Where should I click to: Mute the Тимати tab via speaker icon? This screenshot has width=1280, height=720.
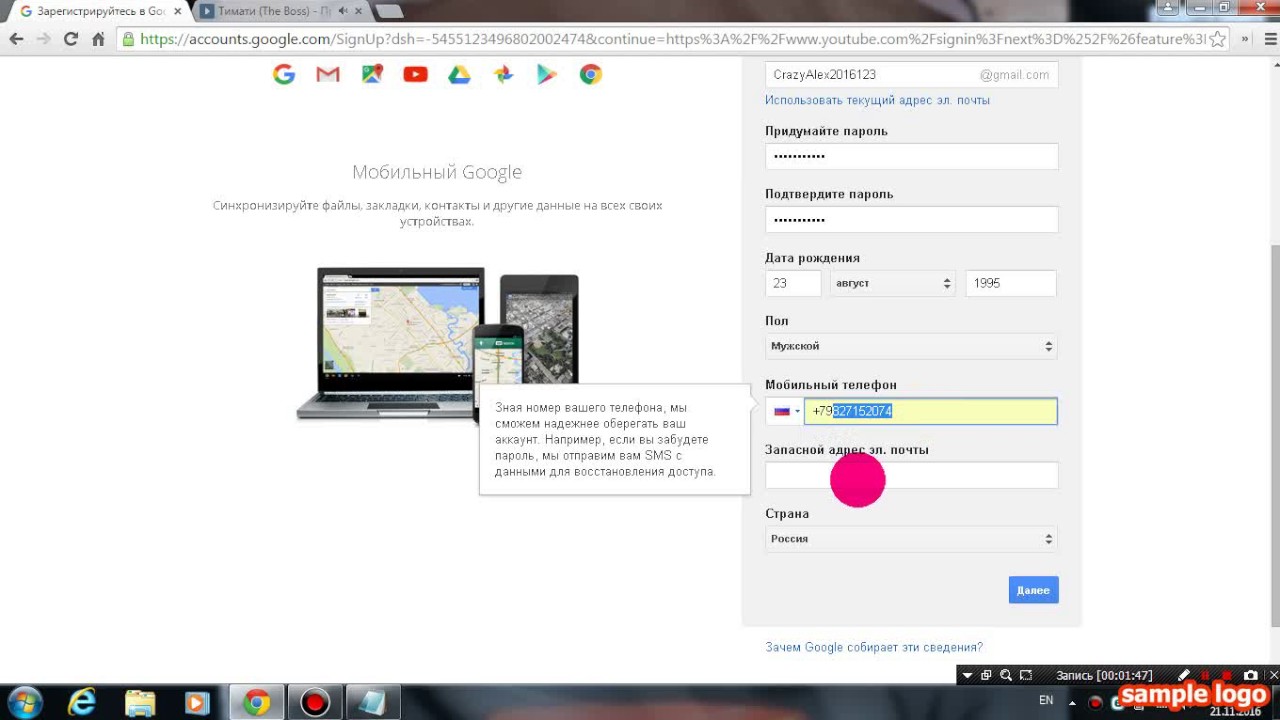(343, 11)
